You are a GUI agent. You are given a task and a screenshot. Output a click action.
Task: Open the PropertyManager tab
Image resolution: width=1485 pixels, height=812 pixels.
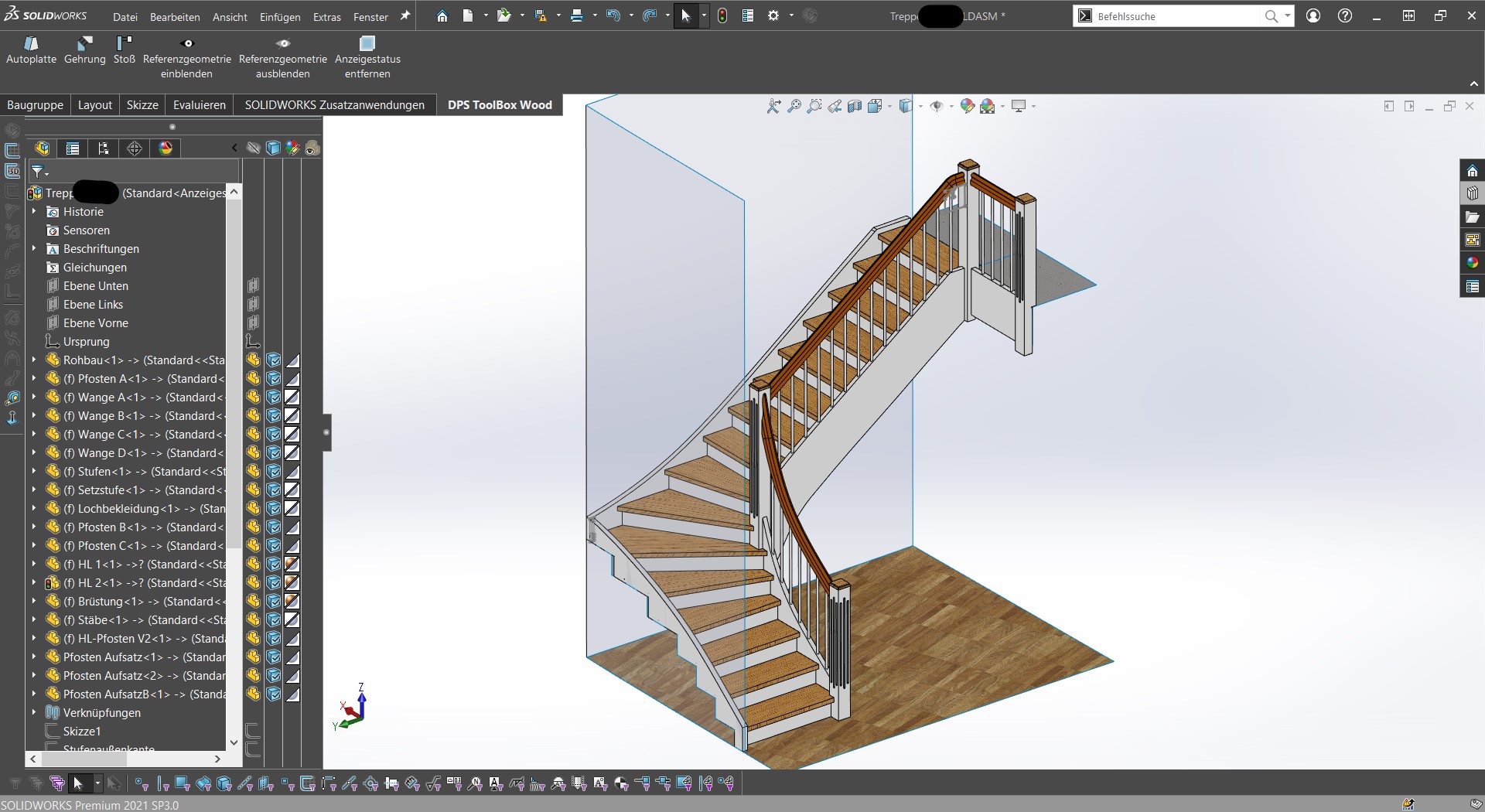pos(73,148)
